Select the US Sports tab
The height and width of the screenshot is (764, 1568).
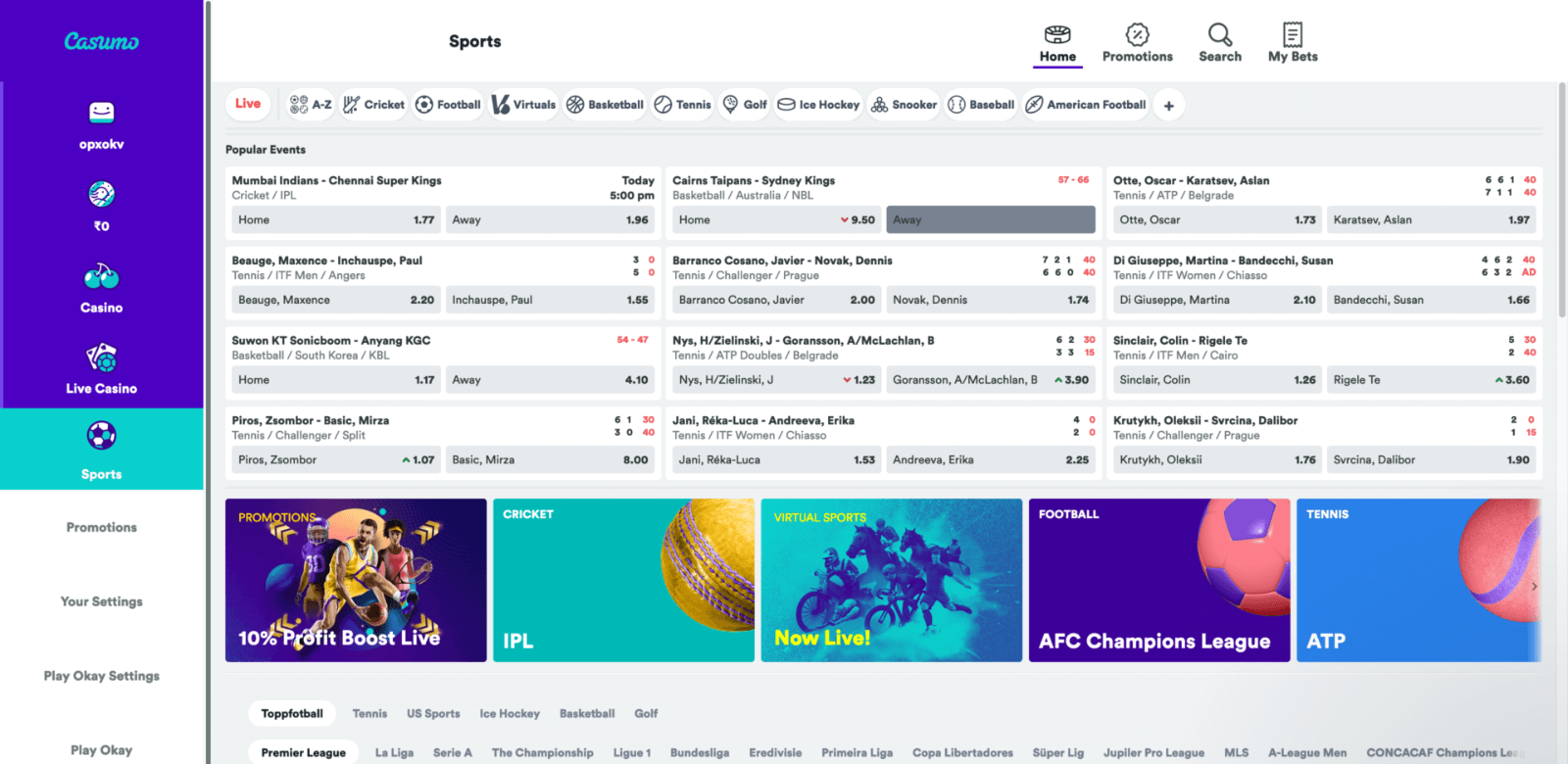(x=433, y=714)
